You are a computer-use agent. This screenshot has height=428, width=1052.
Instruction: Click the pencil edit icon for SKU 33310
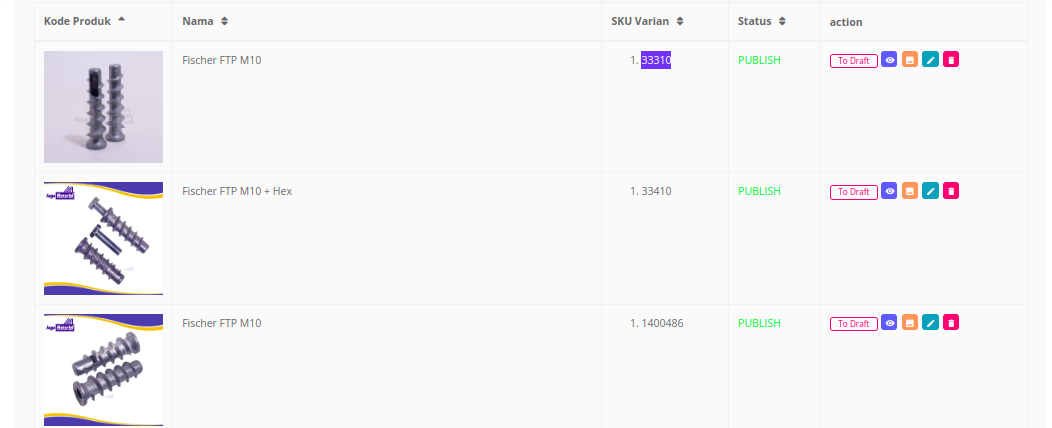[x=930, y=60]
